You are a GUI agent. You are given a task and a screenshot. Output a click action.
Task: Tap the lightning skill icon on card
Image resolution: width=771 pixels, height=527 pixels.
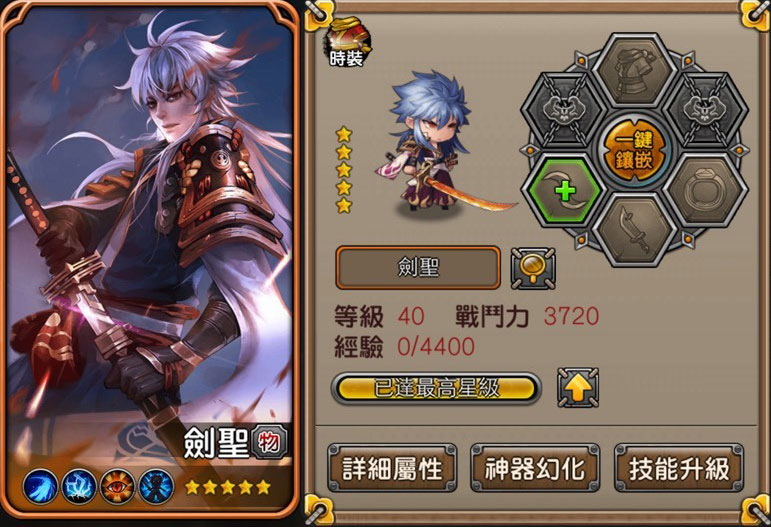79,487
